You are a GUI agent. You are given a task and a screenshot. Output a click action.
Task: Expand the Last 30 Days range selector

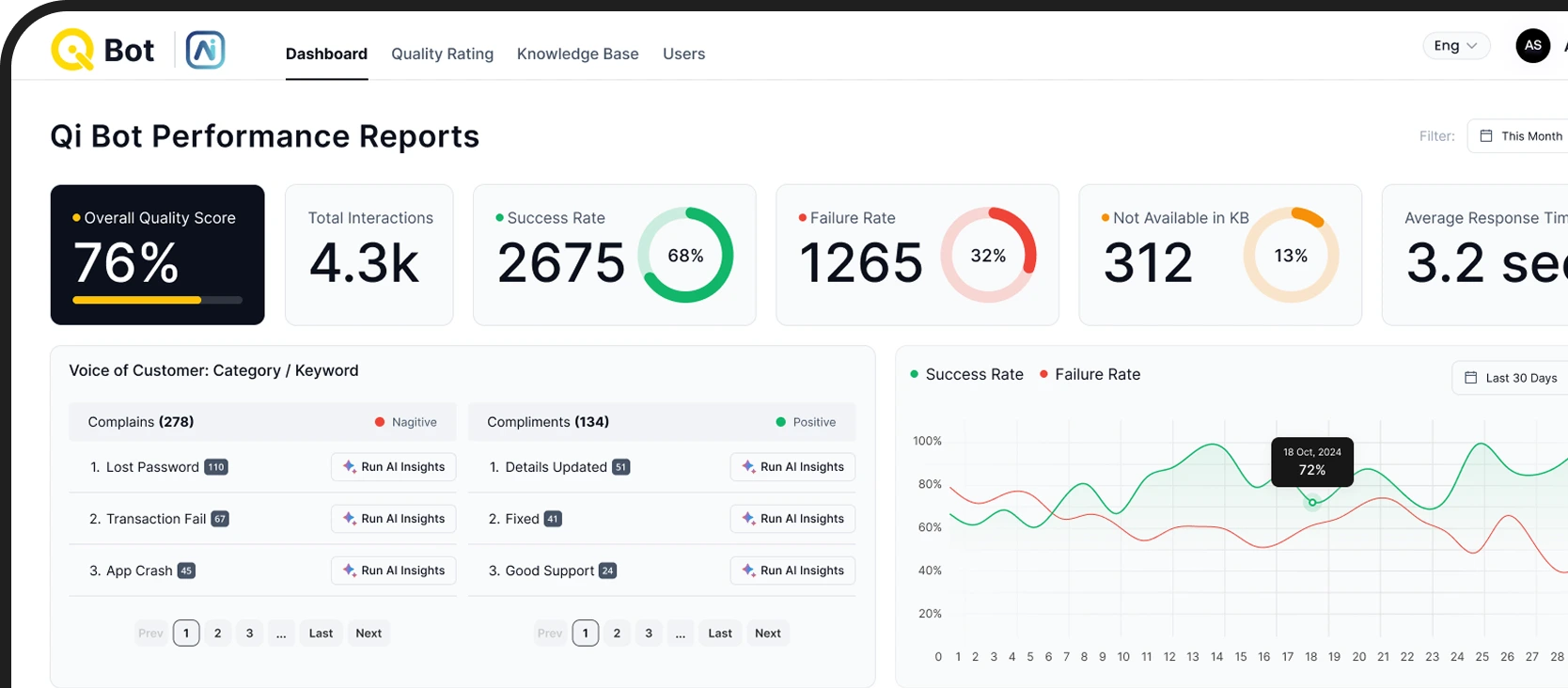(1513, 378)
